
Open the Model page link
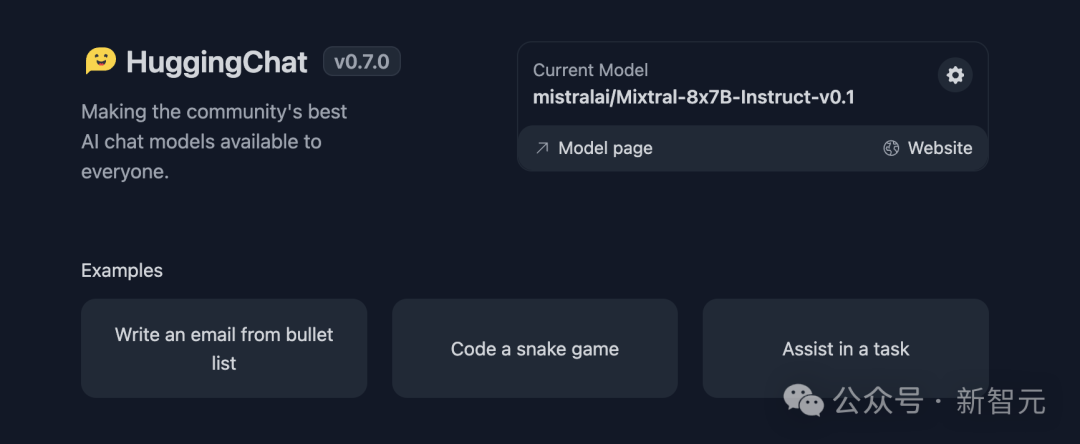tap(605, 148)
